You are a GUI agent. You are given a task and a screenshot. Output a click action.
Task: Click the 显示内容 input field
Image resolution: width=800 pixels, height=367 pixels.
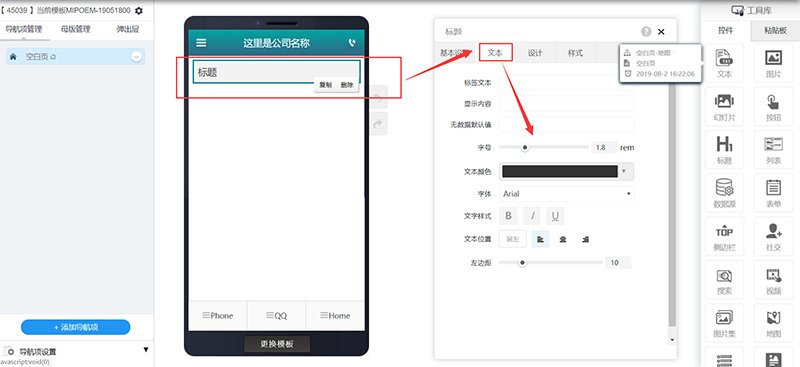point(566,104)
